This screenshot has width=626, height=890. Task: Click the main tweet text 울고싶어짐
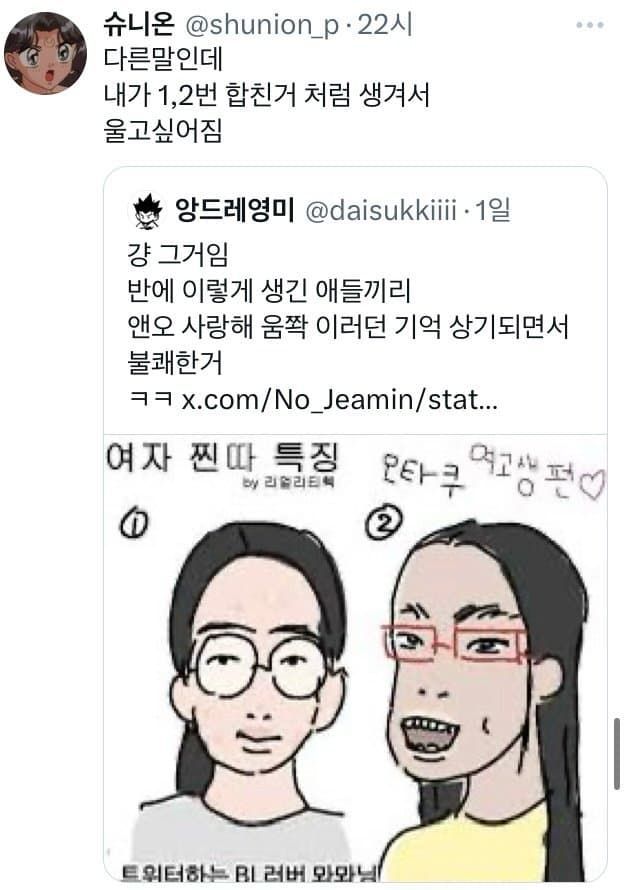[x=162, y=131]
